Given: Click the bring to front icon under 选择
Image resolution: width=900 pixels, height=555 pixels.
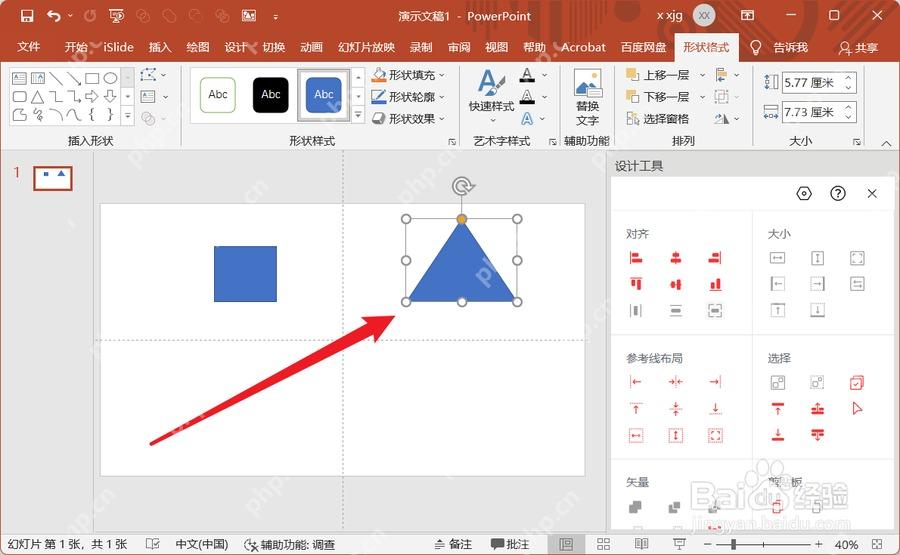Looking at the screenshot, I should point(777,408).
